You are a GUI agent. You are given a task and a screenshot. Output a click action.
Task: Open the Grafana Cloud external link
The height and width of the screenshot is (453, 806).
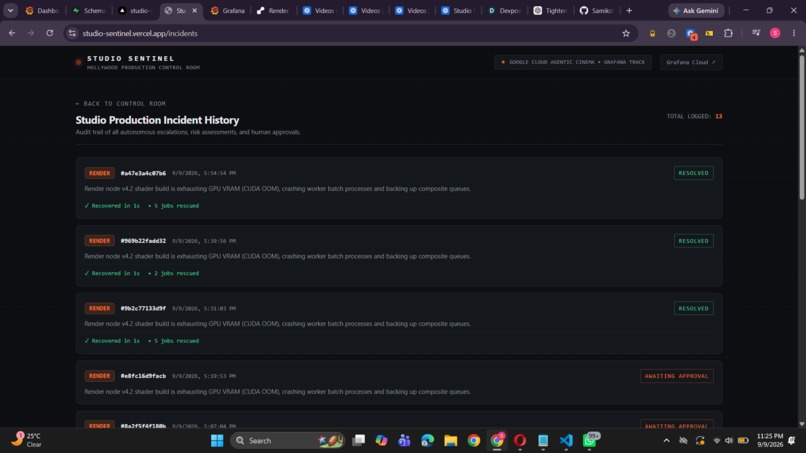click(691, 62)
